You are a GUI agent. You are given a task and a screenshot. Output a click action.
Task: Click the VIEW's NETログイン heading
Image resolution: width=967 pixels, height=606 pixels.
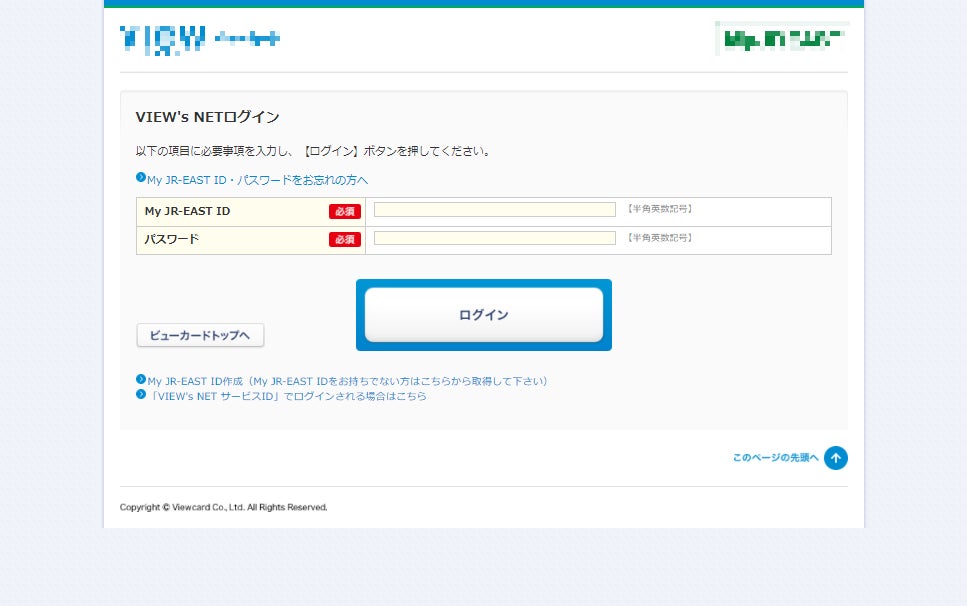click(x=207, y=117)
